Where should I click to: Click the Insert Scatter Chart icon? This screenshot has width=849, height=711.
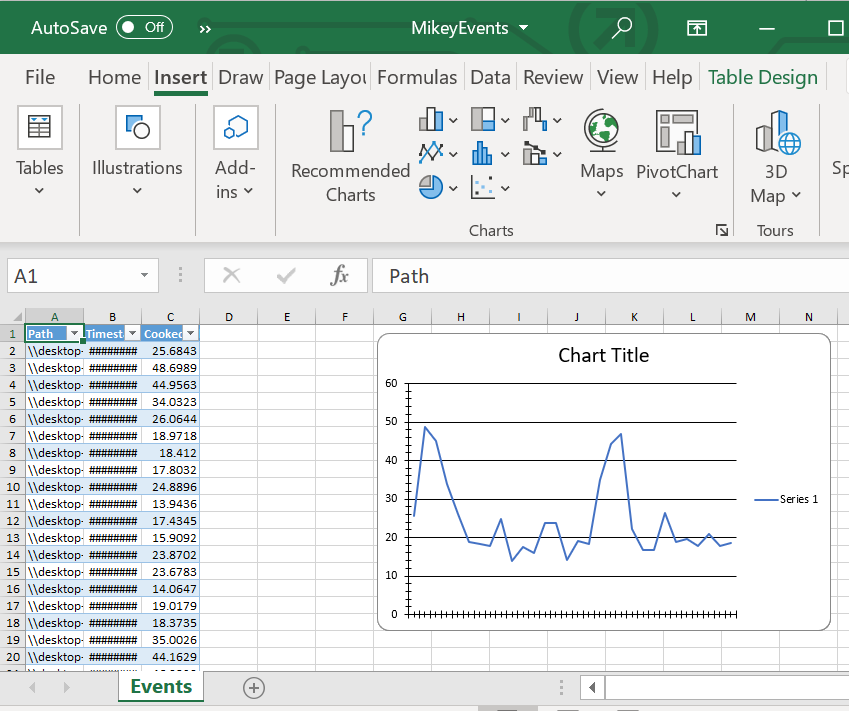tap(483, 187)
